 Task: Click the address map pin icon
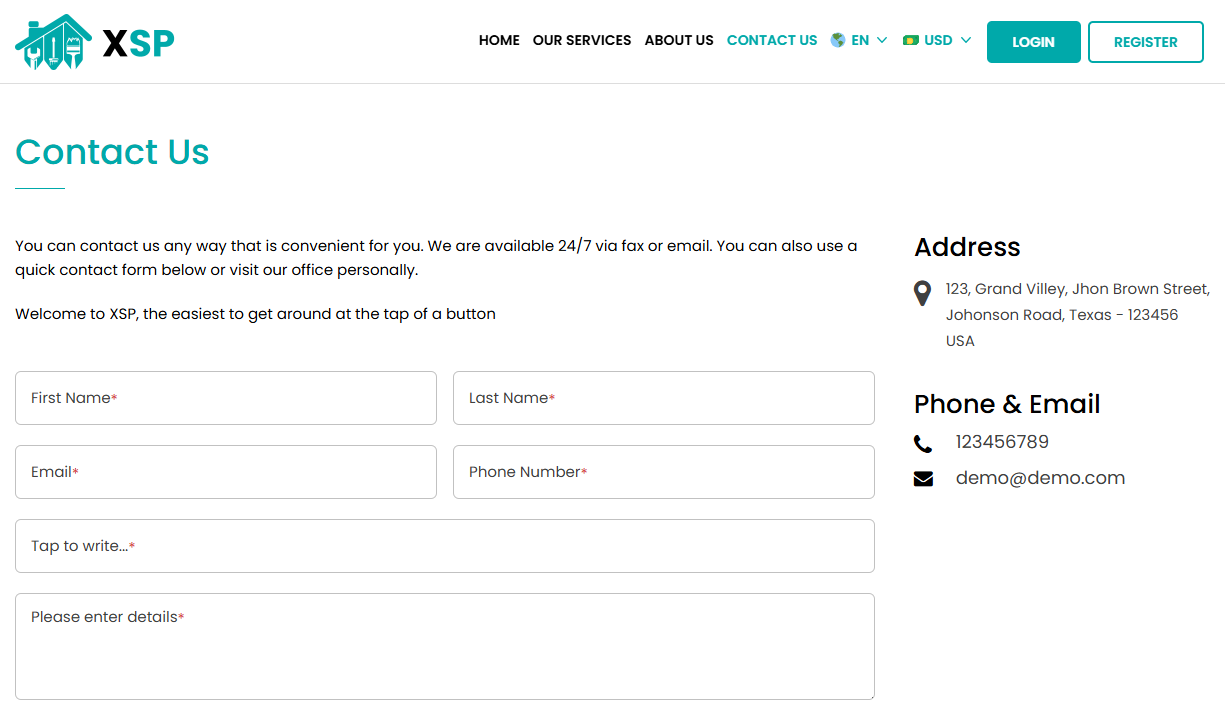[x=923, y=293]
